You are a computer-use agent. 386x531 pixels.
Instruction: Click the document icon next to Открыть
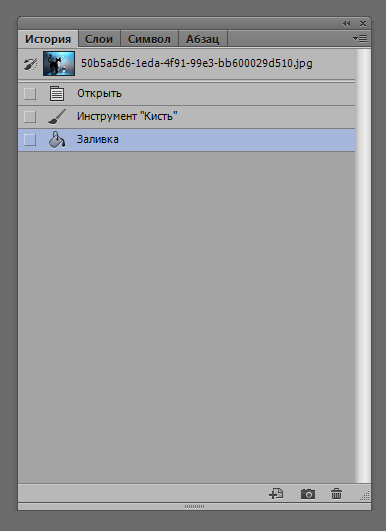(x=57, y=93)
